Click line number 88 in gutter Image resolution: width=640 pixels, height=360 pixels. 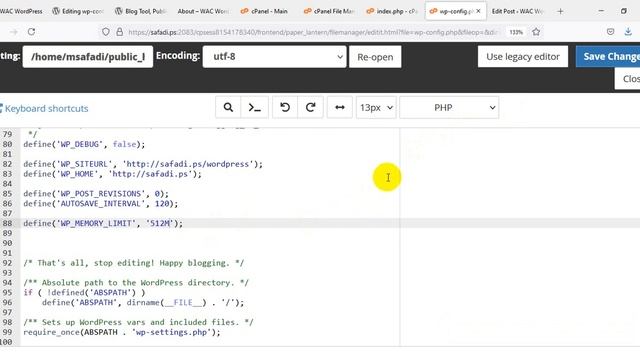point(7,223)
